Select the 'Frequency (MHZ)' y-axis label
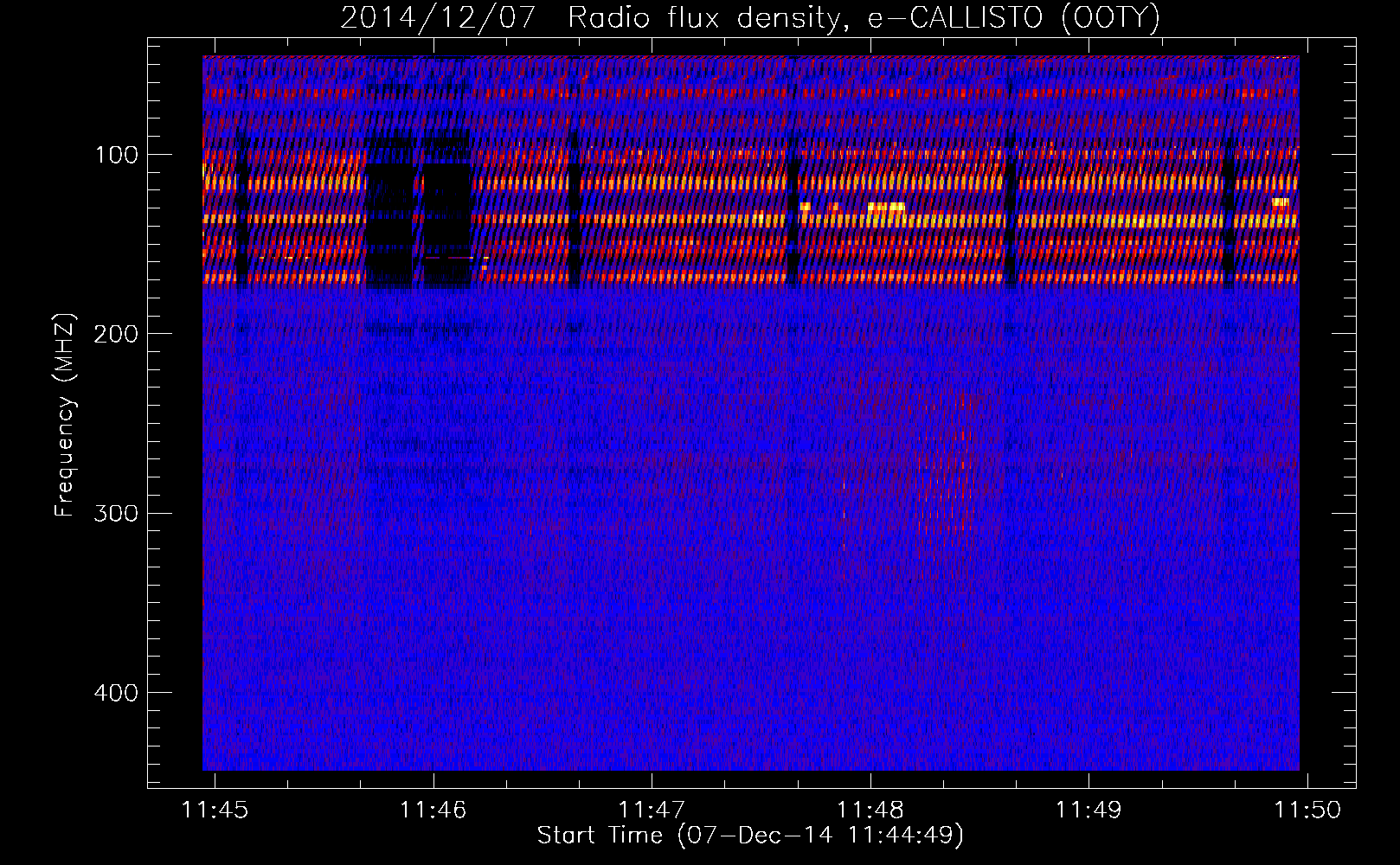This screenshot has height=865, width=1400. [65, 415]
